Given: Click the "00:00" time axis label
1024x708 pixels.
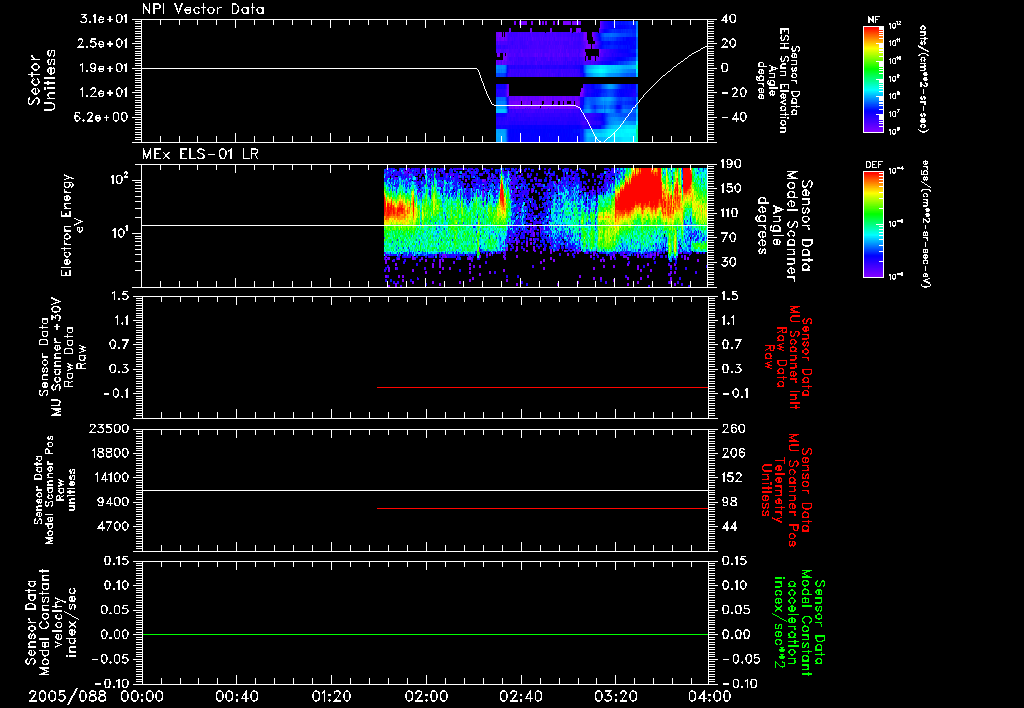Looking at the screenshot, I should click(x=142, y=696).
